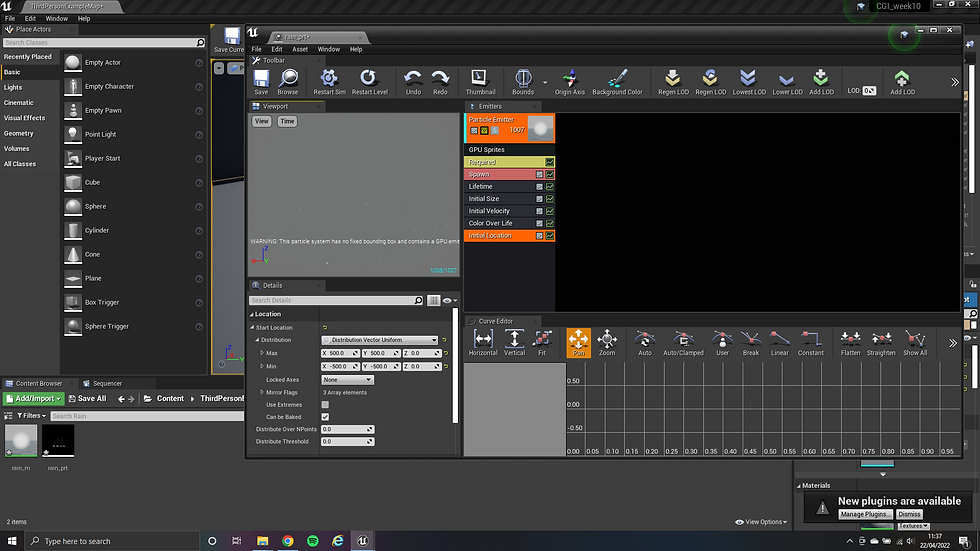Open File menu in main editor
Viewport: 980px width, 551px height.
tap(10, 19)
